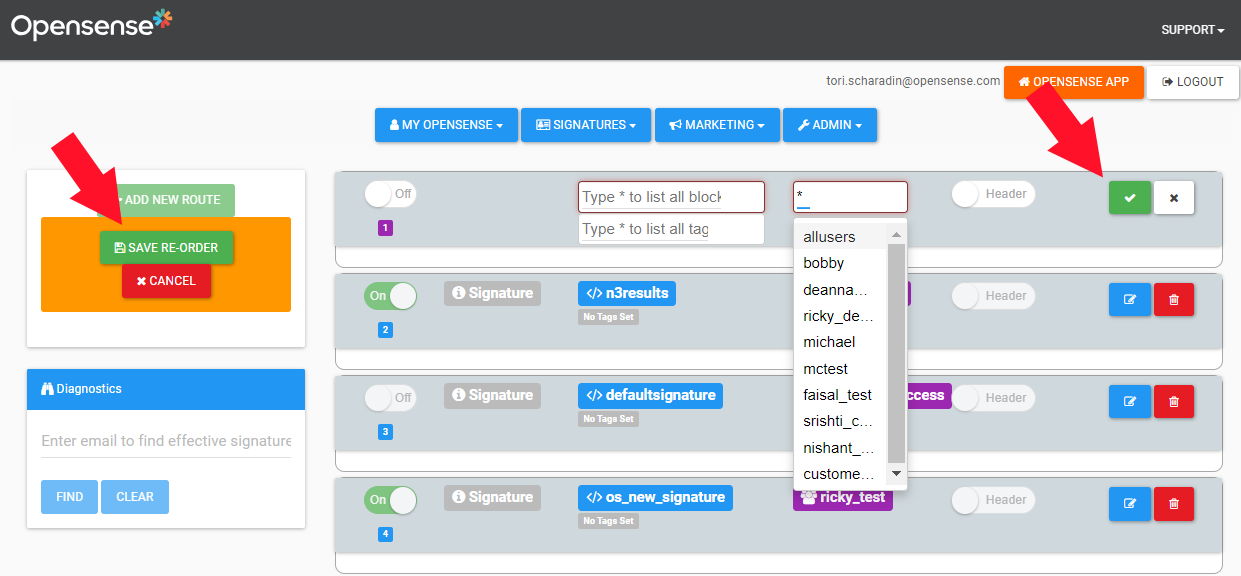
Task: Open the MY OPENSENSE menu
Action: [446, 125]
